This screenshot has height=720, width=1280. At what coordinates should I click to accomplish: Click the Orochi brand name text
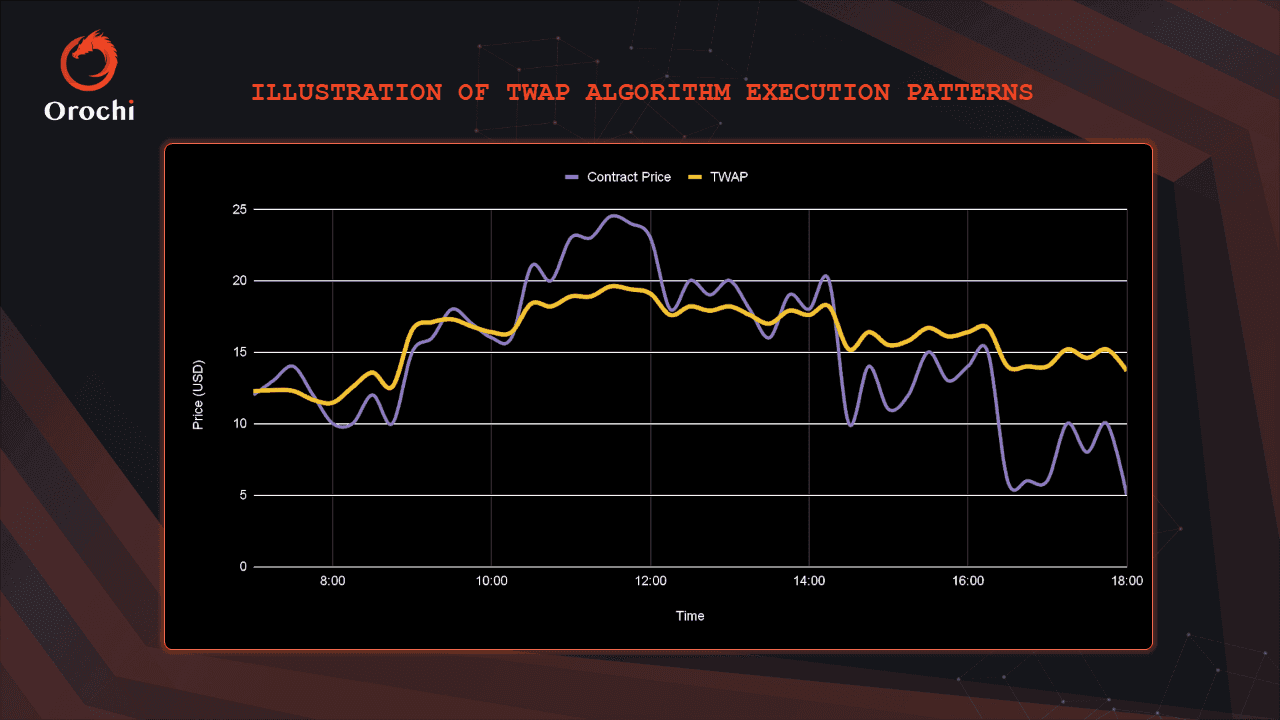pos(89,111)
